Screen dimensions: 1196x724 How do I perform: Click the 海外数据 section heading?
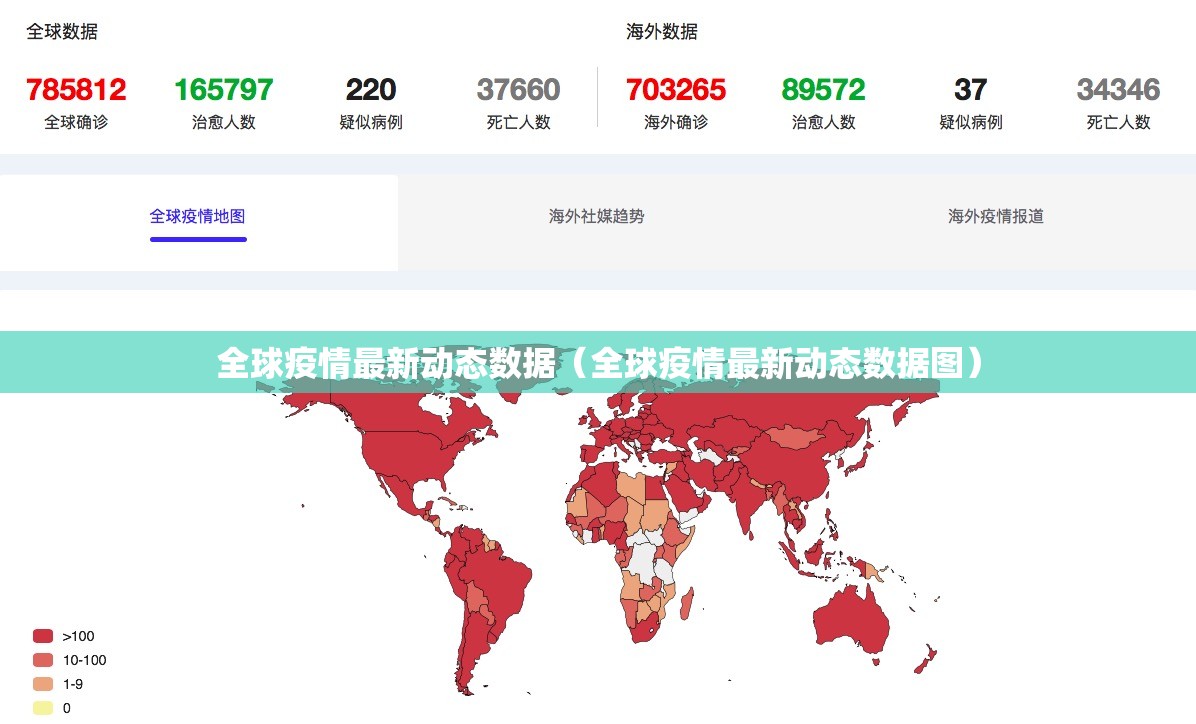point(662,32)
